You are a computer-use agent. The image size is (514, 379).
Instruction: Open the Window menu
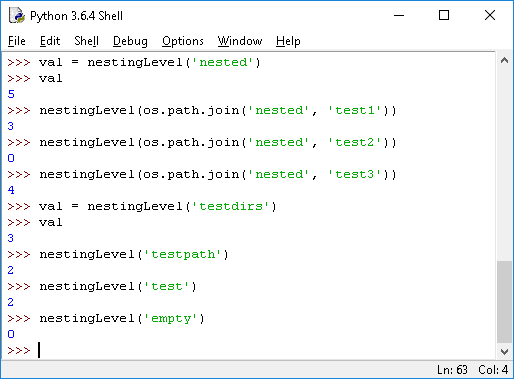[x=240, y=41]
